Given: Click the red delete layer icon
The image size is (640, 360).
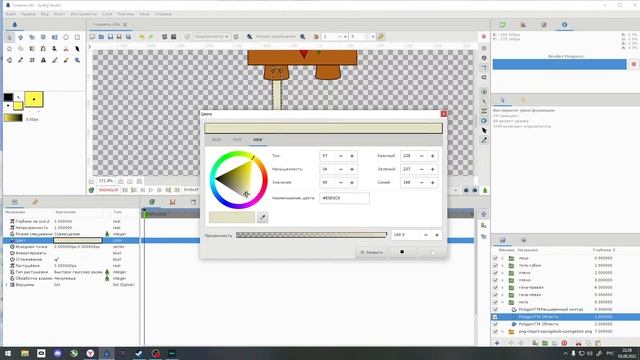Looking at the screenshot, I should 564,343.
